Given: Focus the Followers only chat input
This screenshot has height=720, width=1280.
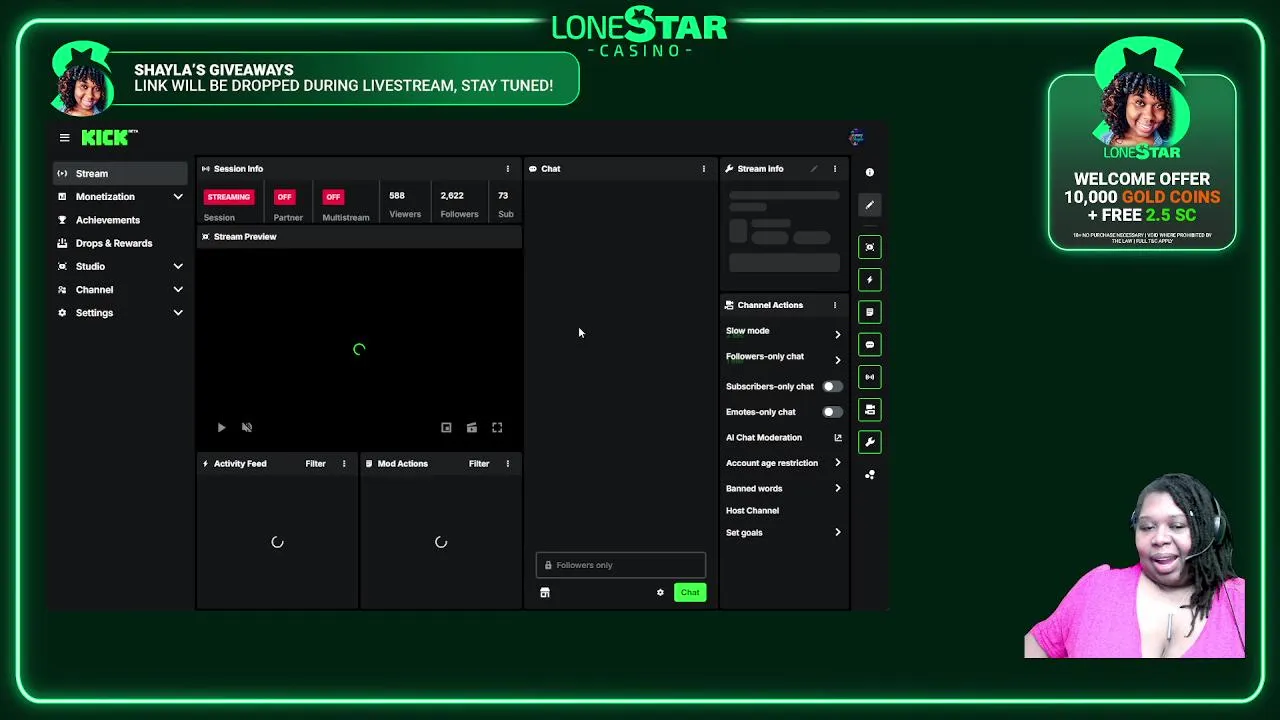Looking at the screenshot, I should click(x=621, y=566).
